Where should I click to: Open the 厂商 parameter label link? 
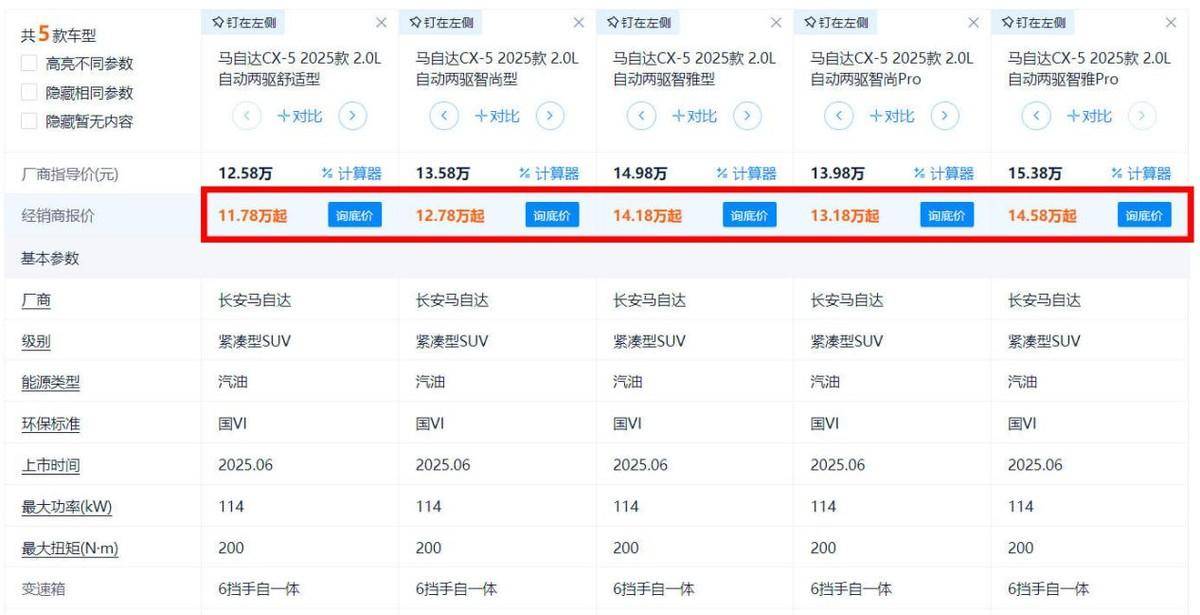pyautogui.click(x=36, y=300)
